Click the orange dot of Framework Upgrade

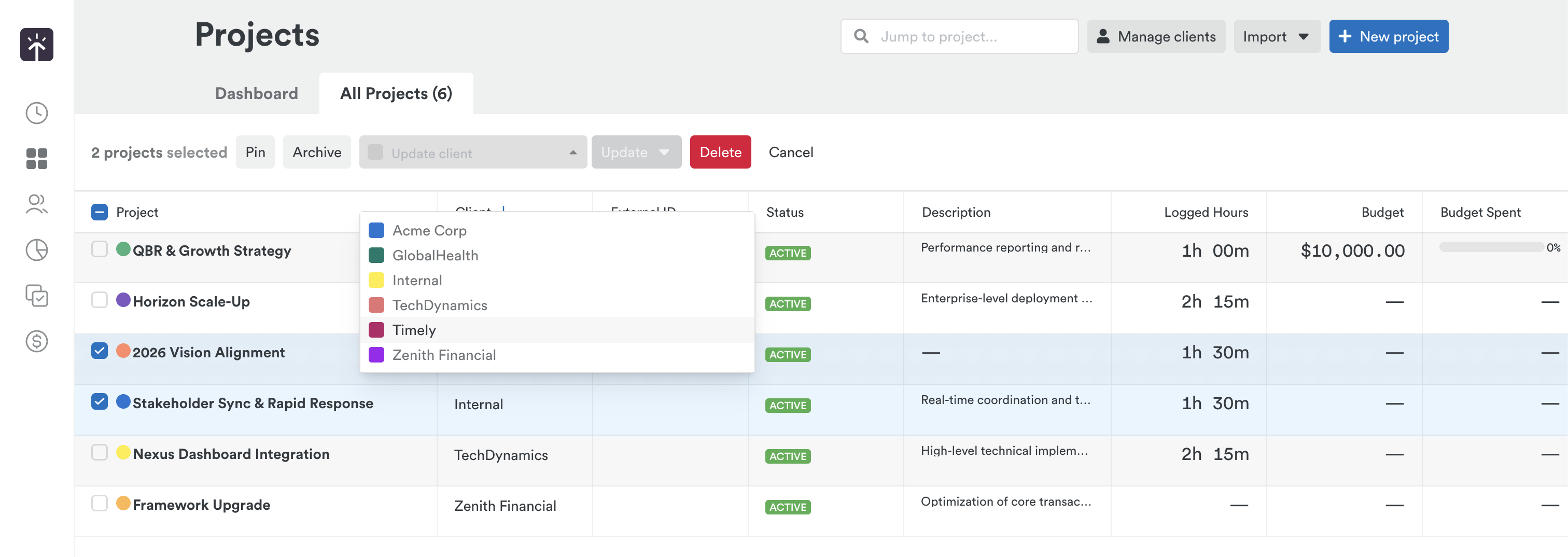click(x=123, y=503)
